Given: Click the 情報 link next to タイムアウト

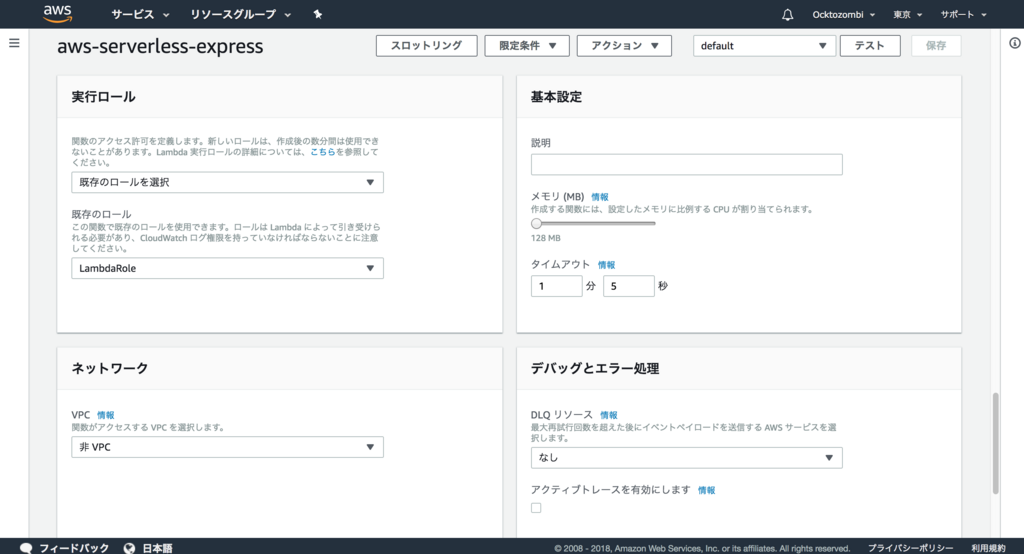Looking at the screenshot, I should (606, 265).
